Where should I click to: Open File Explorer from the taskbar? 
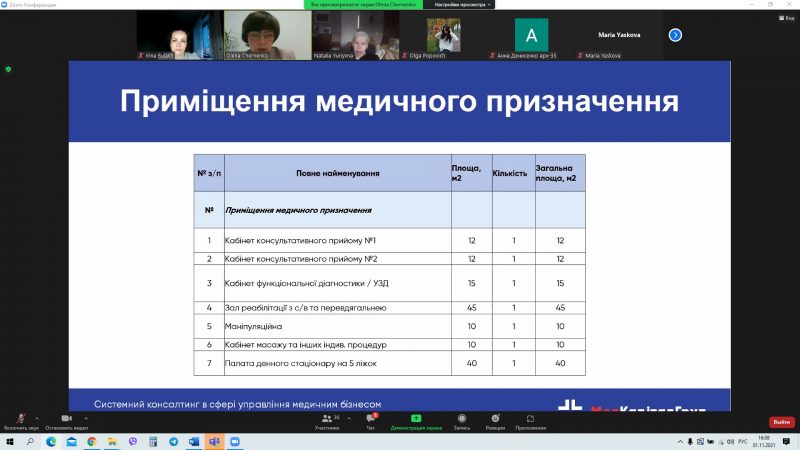point(112,442)
